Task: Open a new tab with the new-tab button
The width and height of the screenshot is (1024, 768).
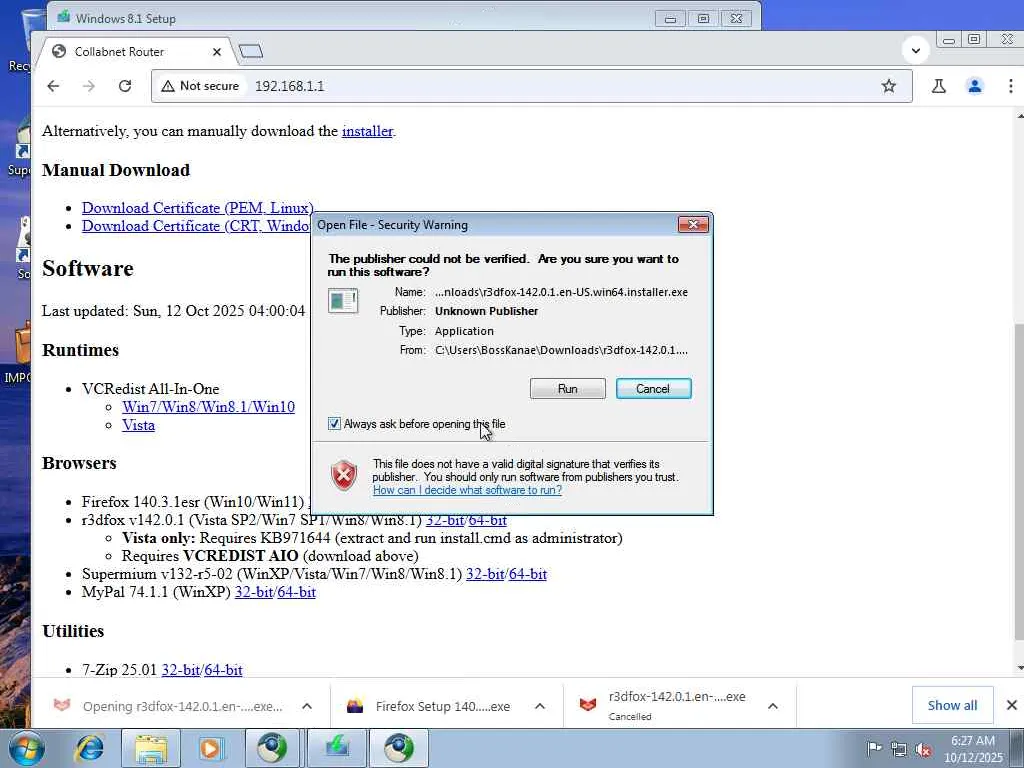Action: tap(251, 51)
